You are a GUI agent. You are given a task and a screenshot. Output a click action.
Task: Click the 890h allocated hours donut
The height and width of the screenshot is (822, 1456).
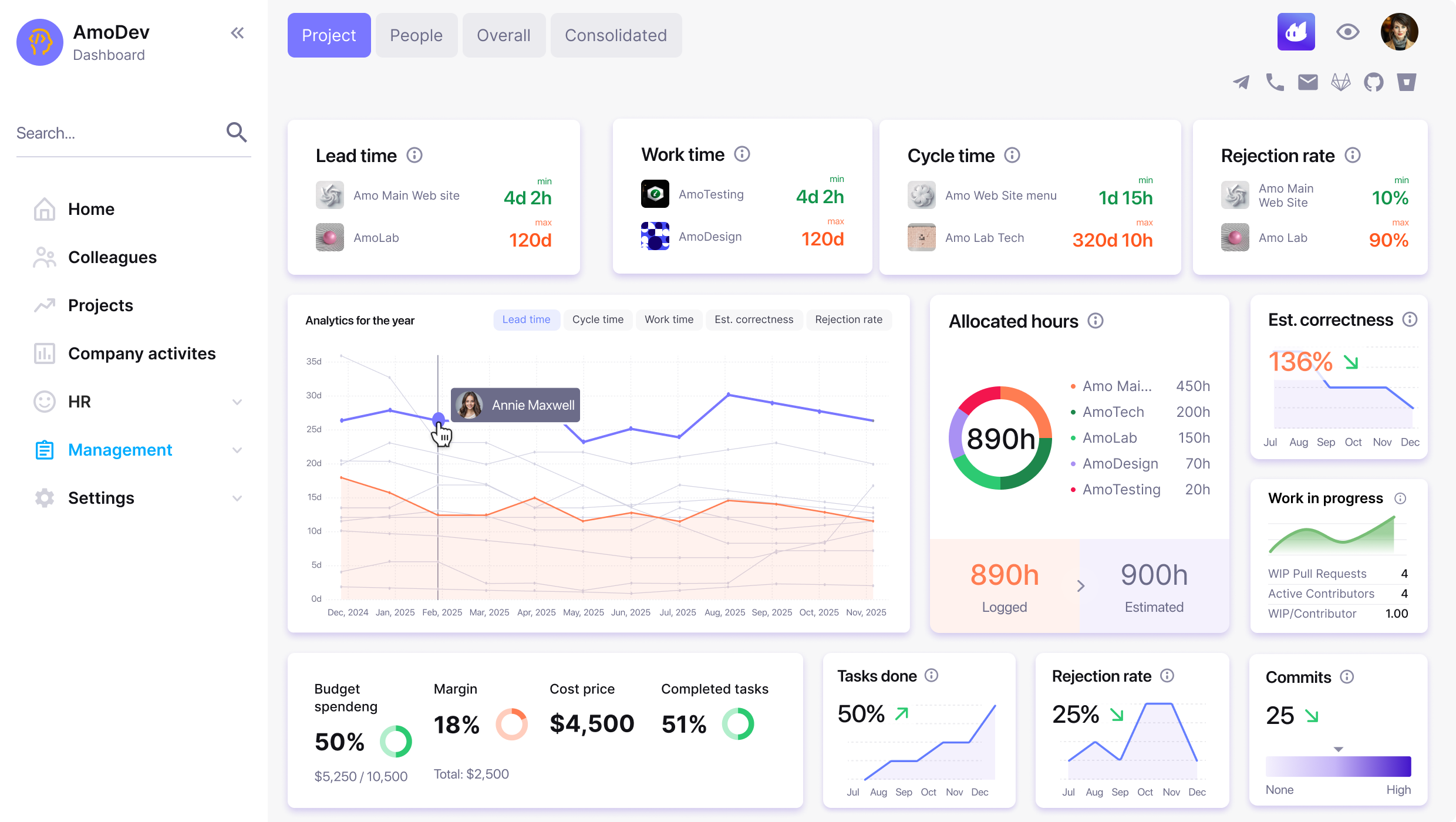coord(1000,438)
